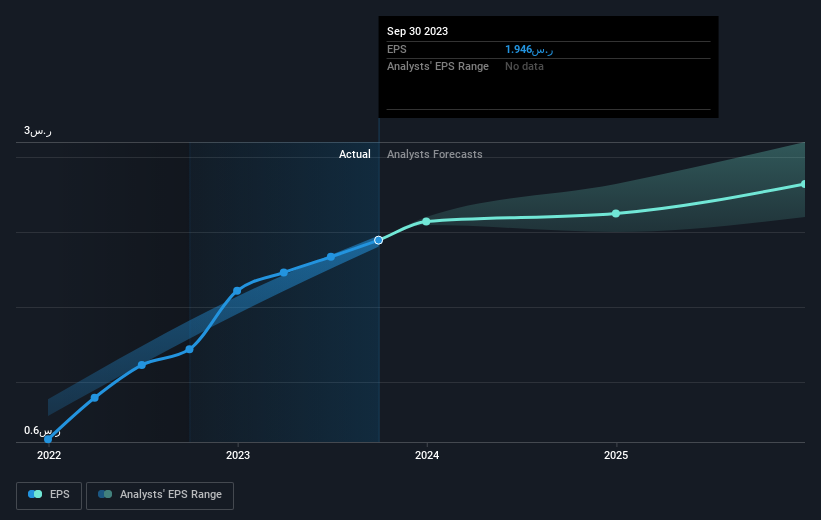Image resolution: width=821 pixels, height=520 pixels.
Task: Click the EPS color swatch in legend
Action: (35, 494)
